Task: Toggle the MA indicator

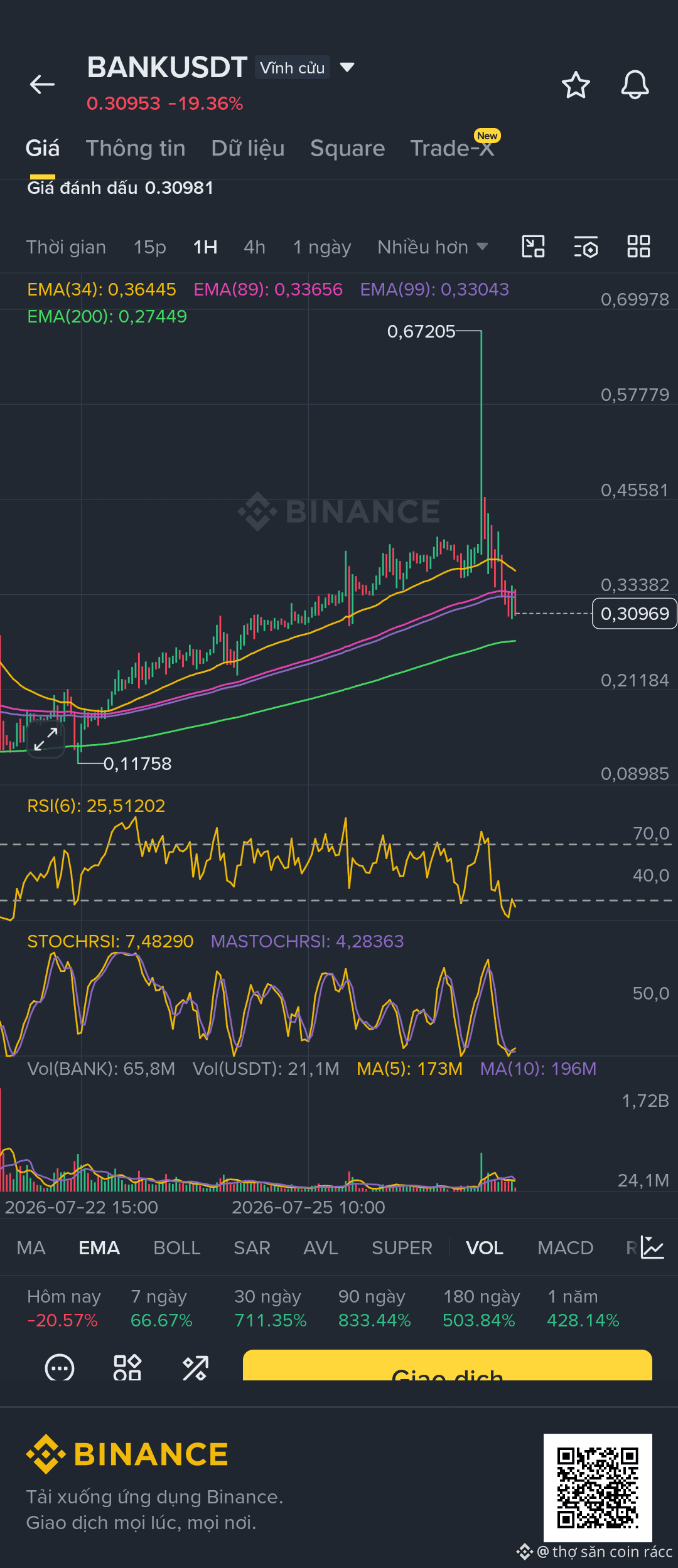Action: click(x=31, y=1247)
